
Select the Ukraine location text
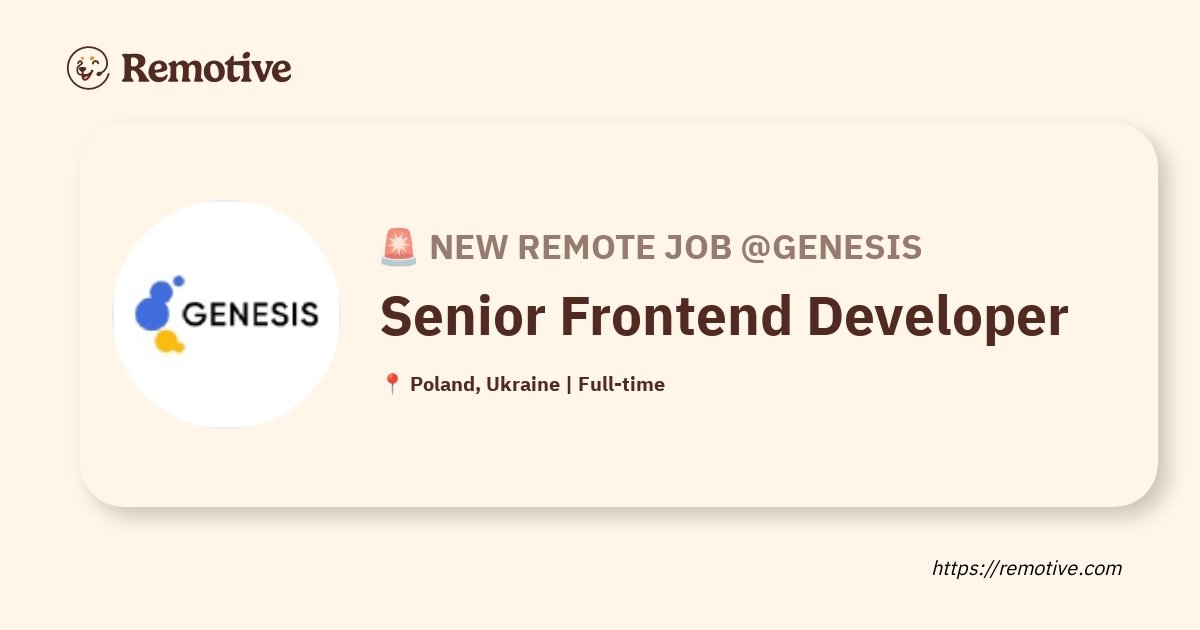point(525,384)
